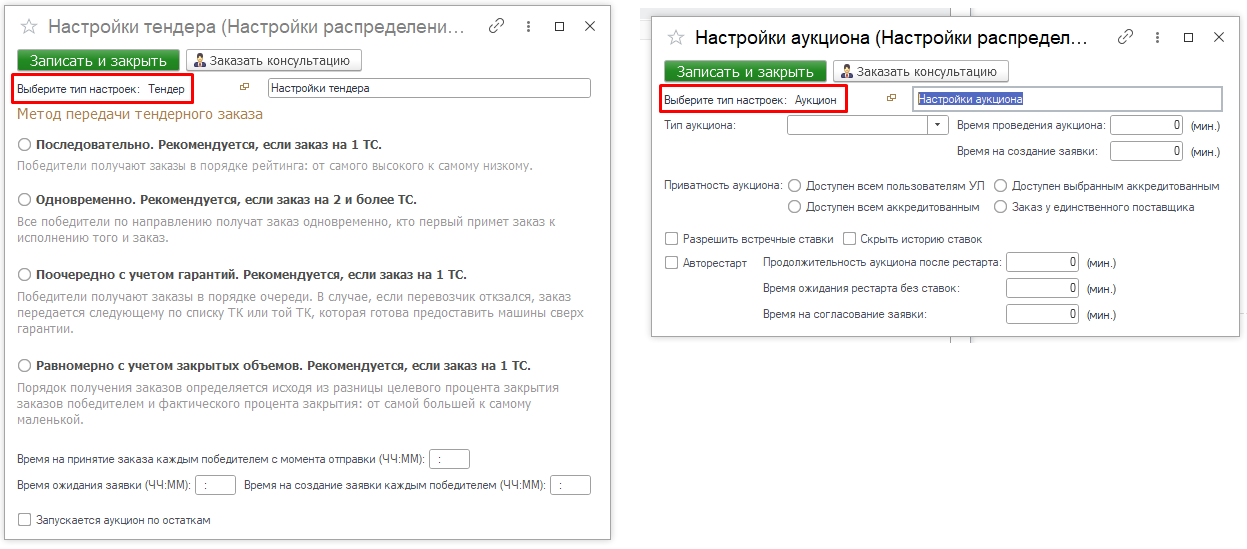Image resolution: width=1247 pixels, height=549 pixels.
Task: Click Записать и закрыть in auction window
Action: coord(746,71)
